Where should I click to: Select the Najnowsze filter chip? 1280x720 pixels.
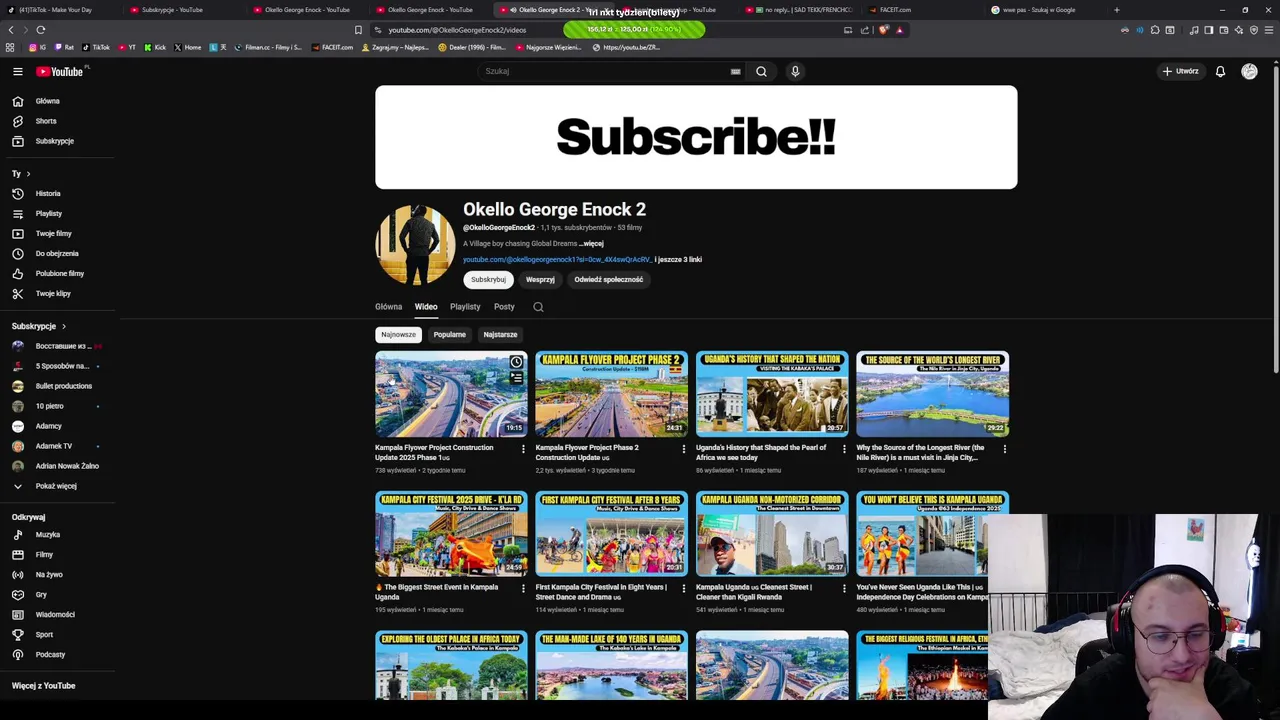click(x=398, y=335)
